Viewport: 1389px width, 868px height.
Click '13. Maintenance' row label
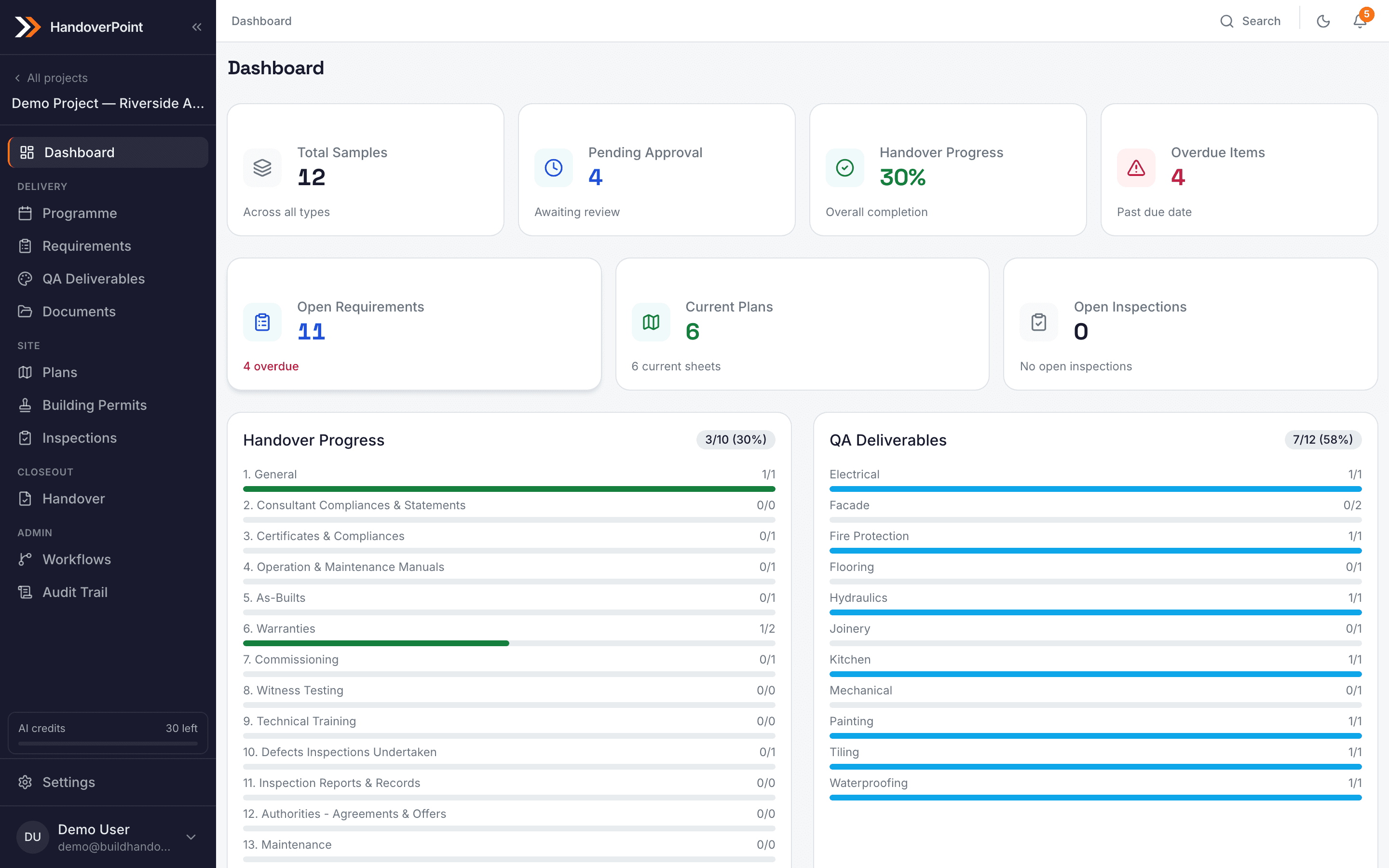[287, 845]
